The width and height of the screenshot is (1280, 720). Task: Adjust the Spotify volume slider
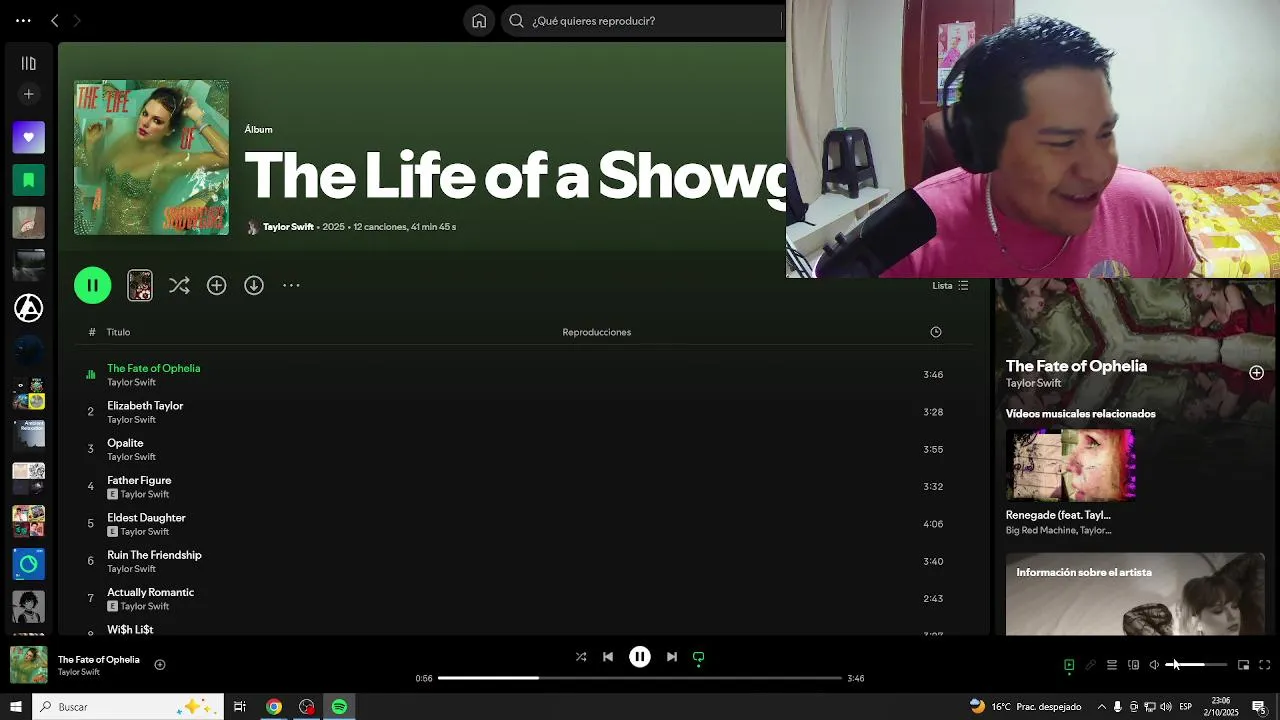(x=1196, y=665)
